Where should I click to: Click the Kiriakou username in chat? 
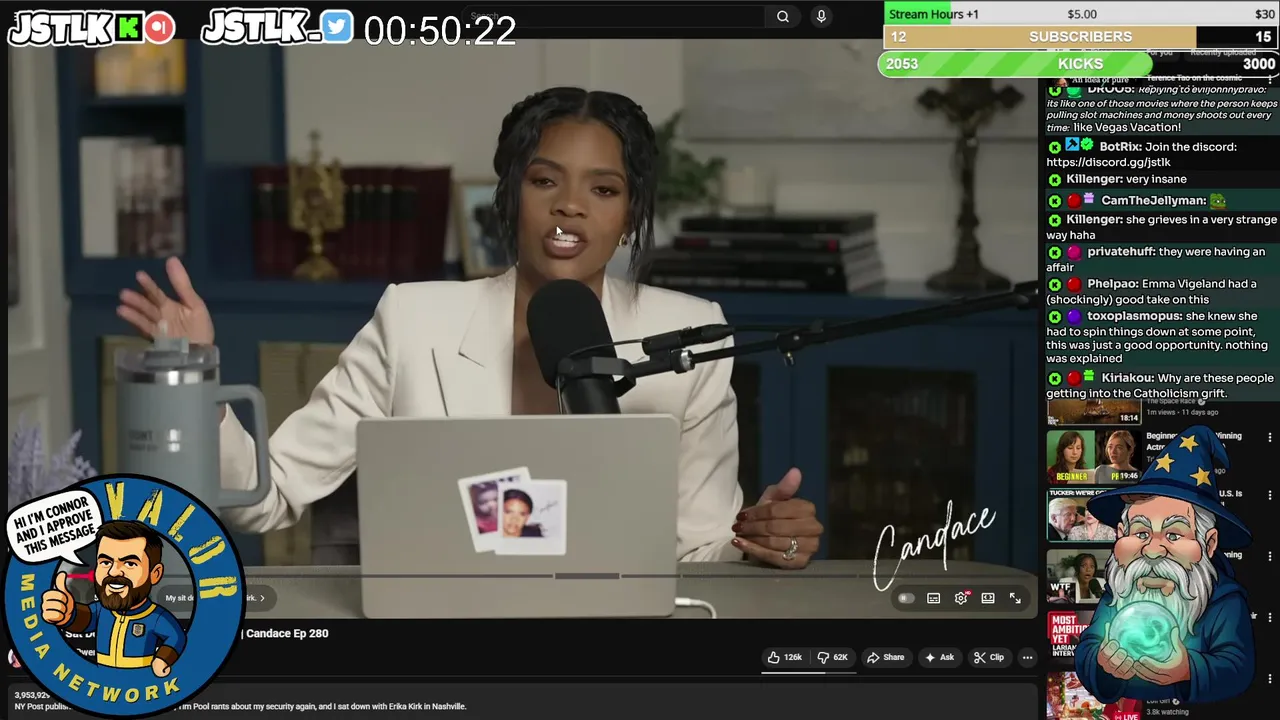[x=1127, y=378]
